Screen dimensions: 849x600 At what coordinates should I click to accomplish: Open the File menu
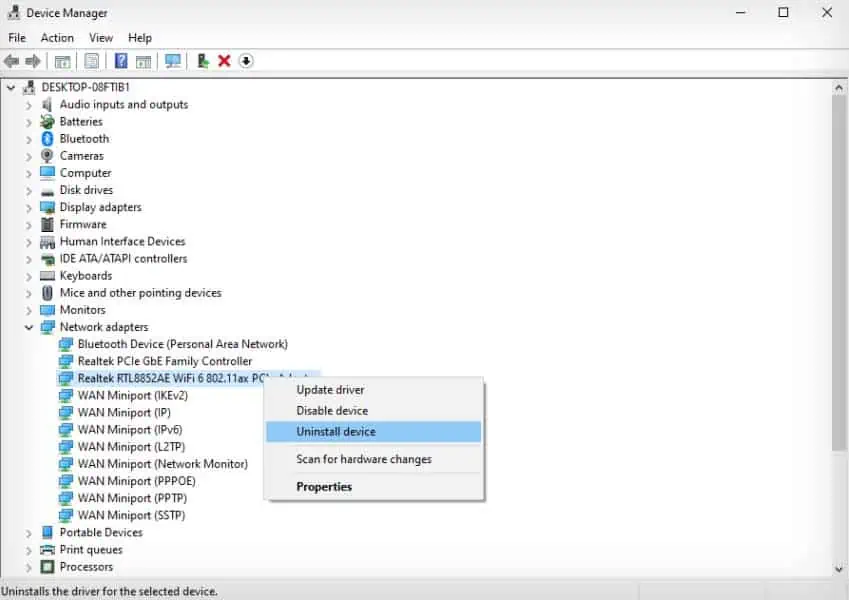(17, 38)
